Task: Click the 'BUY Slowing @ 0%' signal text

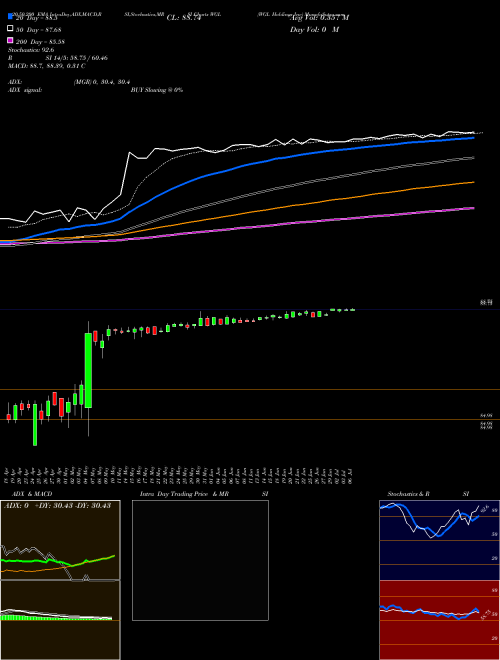Action: tap(157, 90)
